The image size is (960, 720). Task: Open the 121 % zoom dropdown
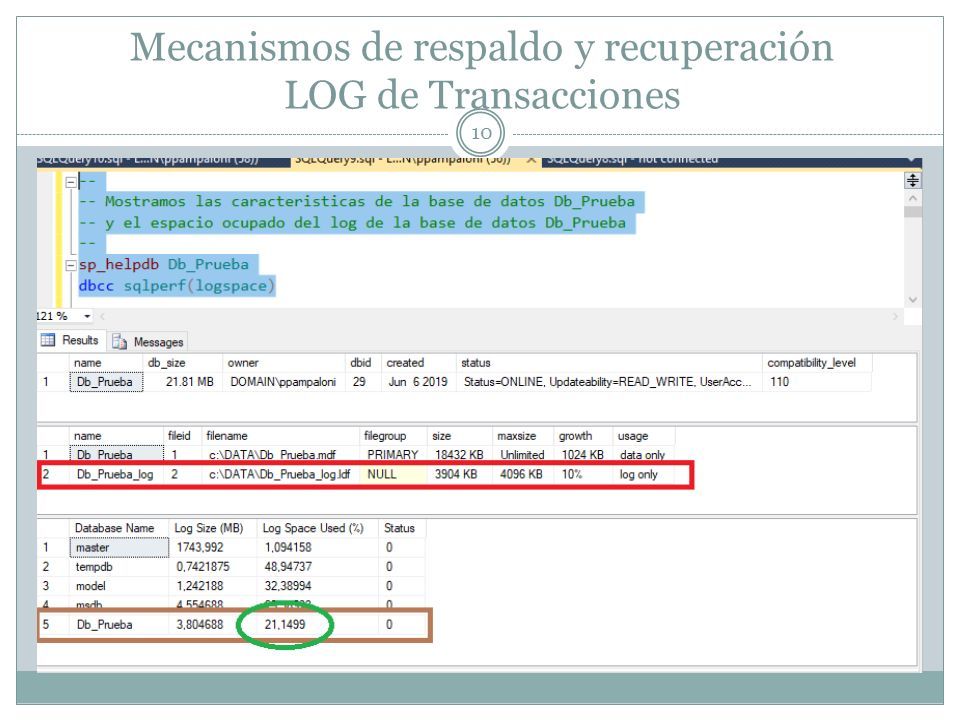(87, 317)
